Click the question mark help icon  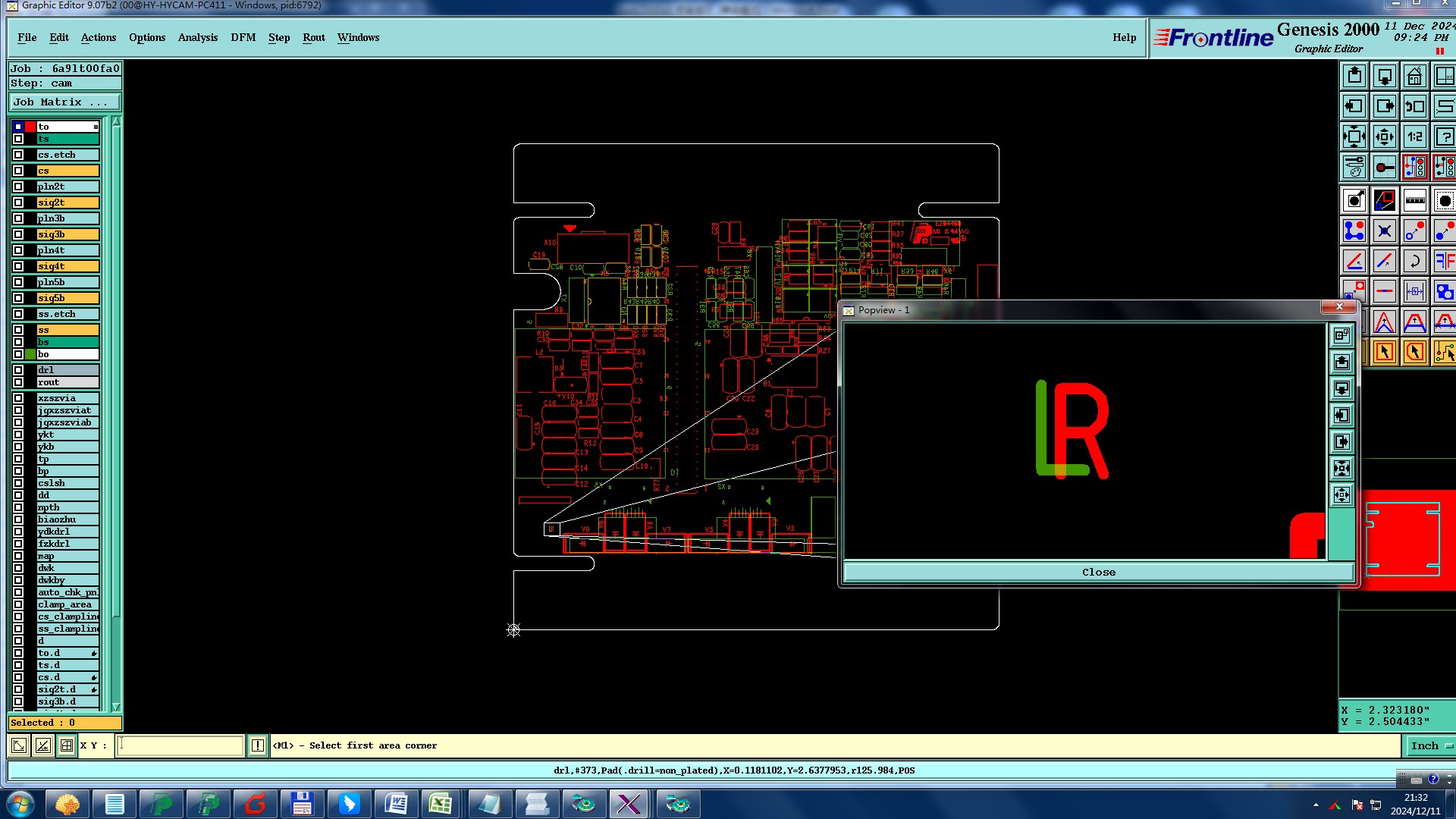1444,137
